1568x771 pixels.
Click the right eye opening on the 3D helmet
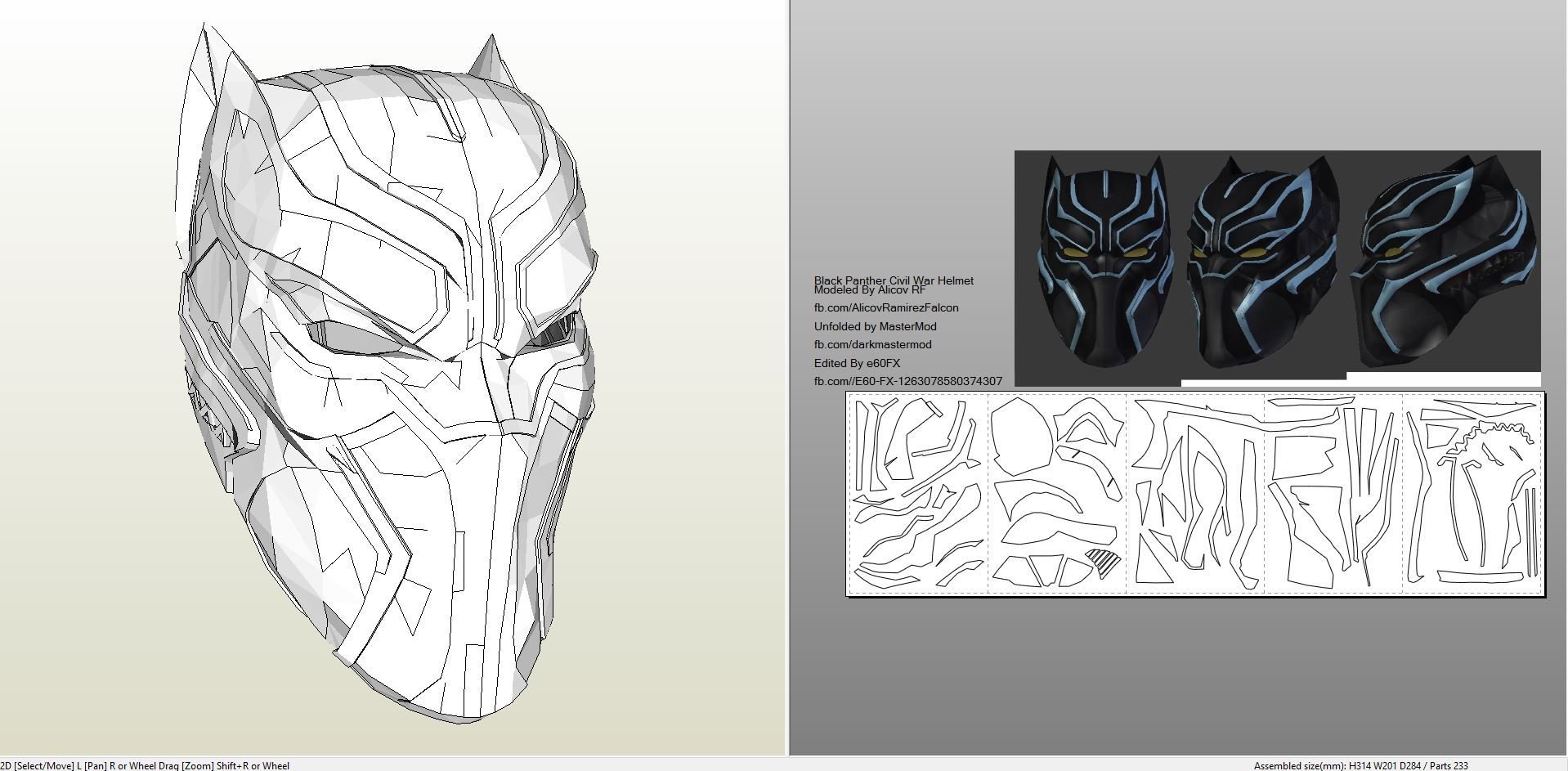coord(558,330)
